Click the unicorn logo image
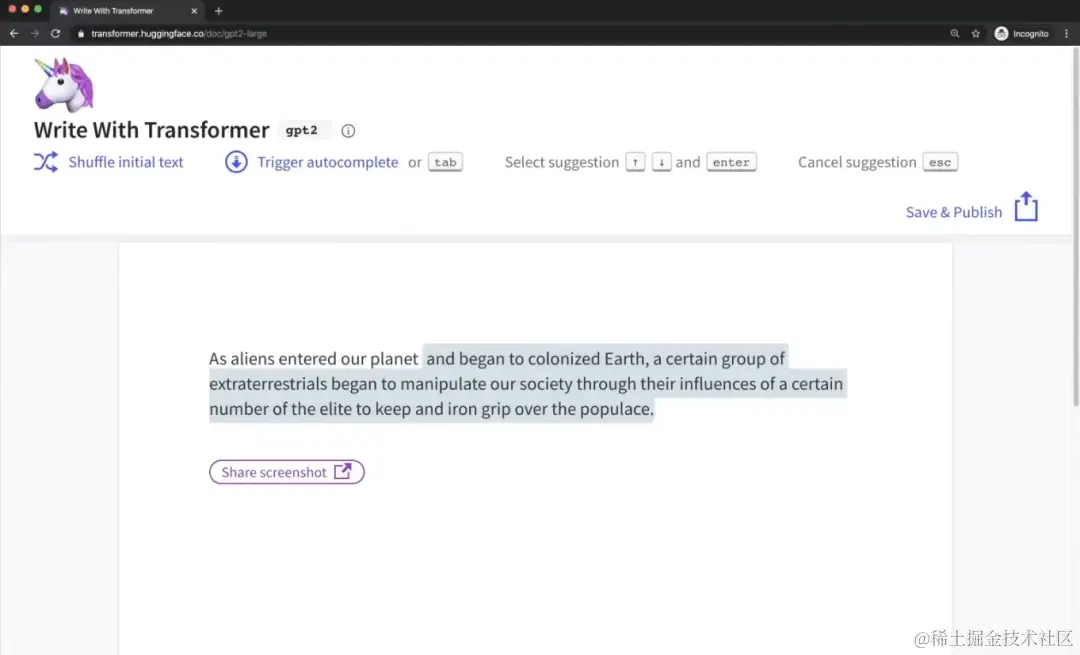The height and width of the screenshot is (655, 1080). [x=63, y=85]
